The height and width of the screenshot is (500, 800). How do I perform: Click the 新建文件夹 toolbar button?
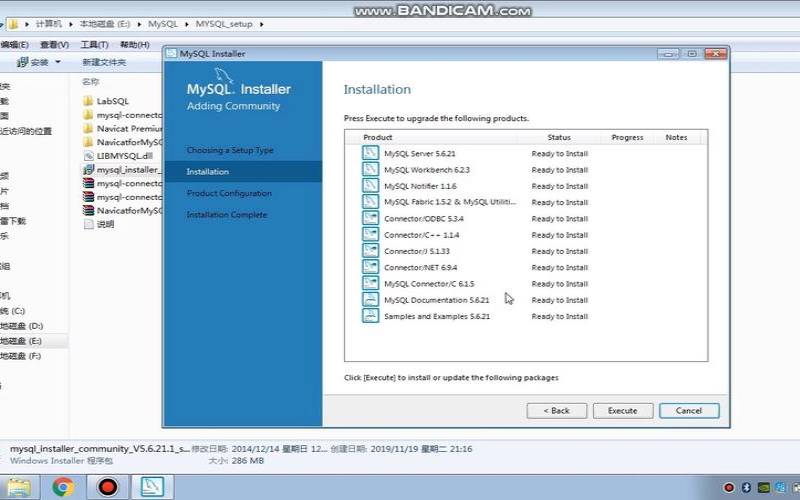pyautogui.click(x=104, y=62)
